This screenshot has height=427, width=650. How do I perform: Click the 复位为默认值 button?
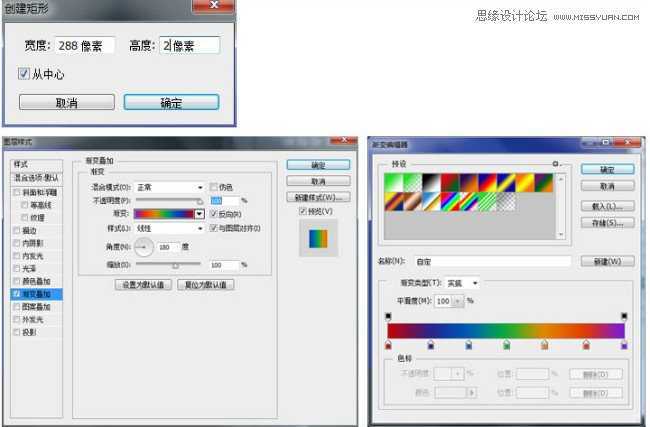(206, 285)
